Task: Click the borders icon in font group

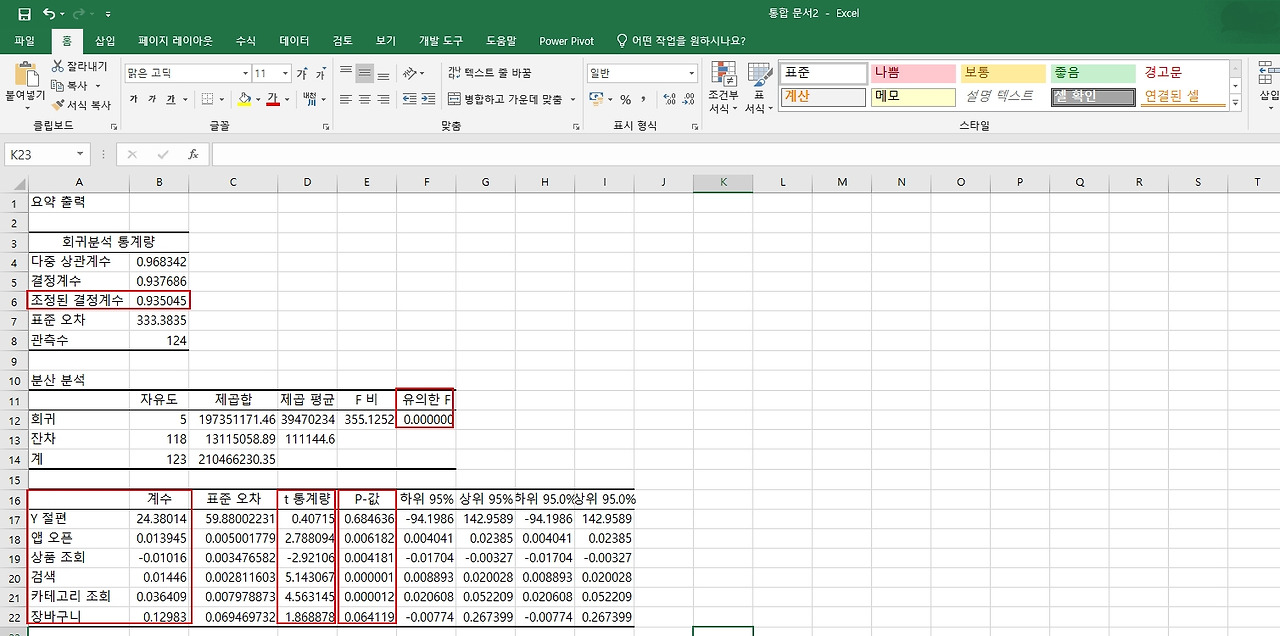Action: tap(207, 99)
